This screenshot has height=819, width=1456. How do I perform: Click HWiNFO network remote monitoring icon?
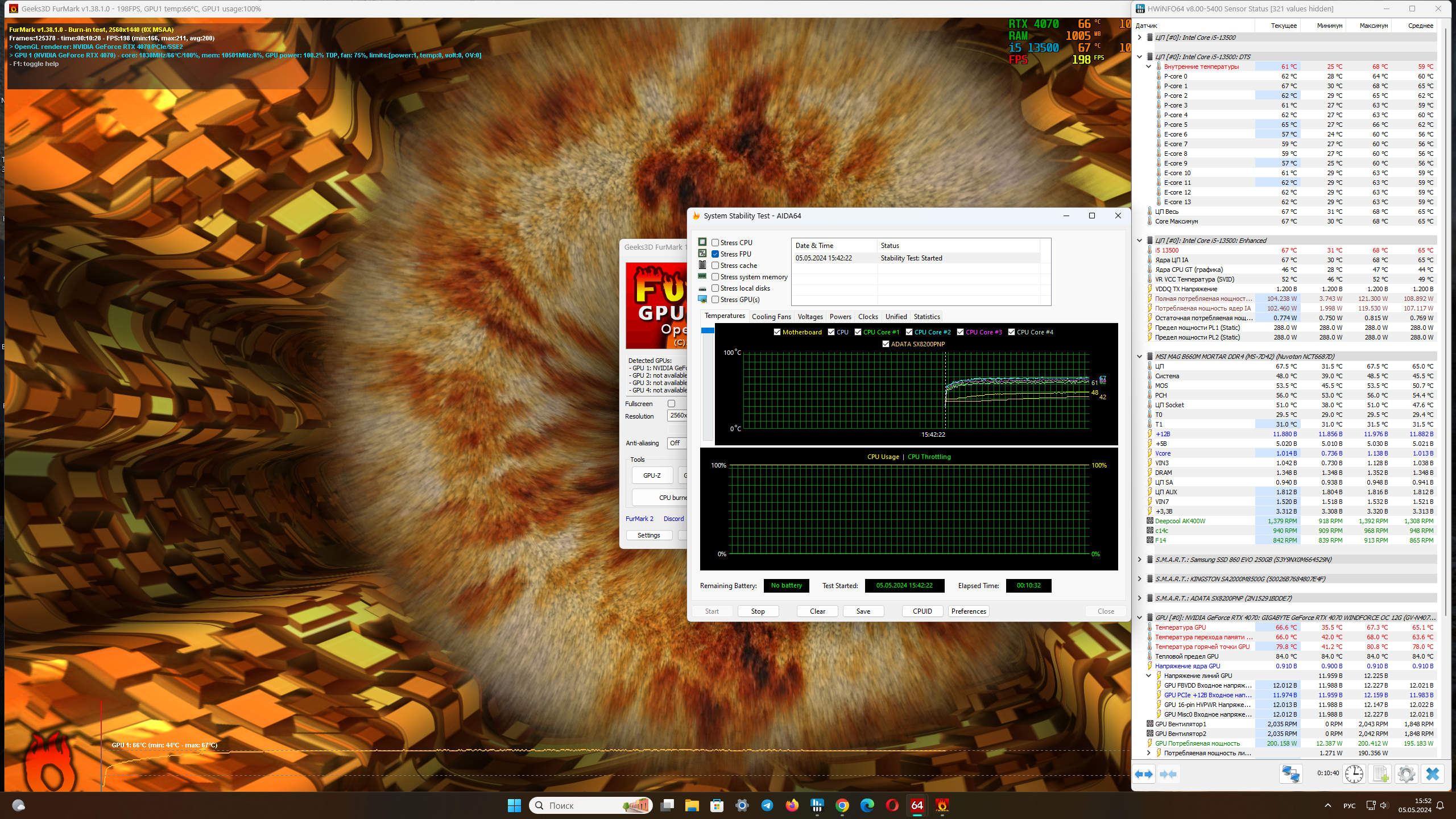(x=1290, y=774)
